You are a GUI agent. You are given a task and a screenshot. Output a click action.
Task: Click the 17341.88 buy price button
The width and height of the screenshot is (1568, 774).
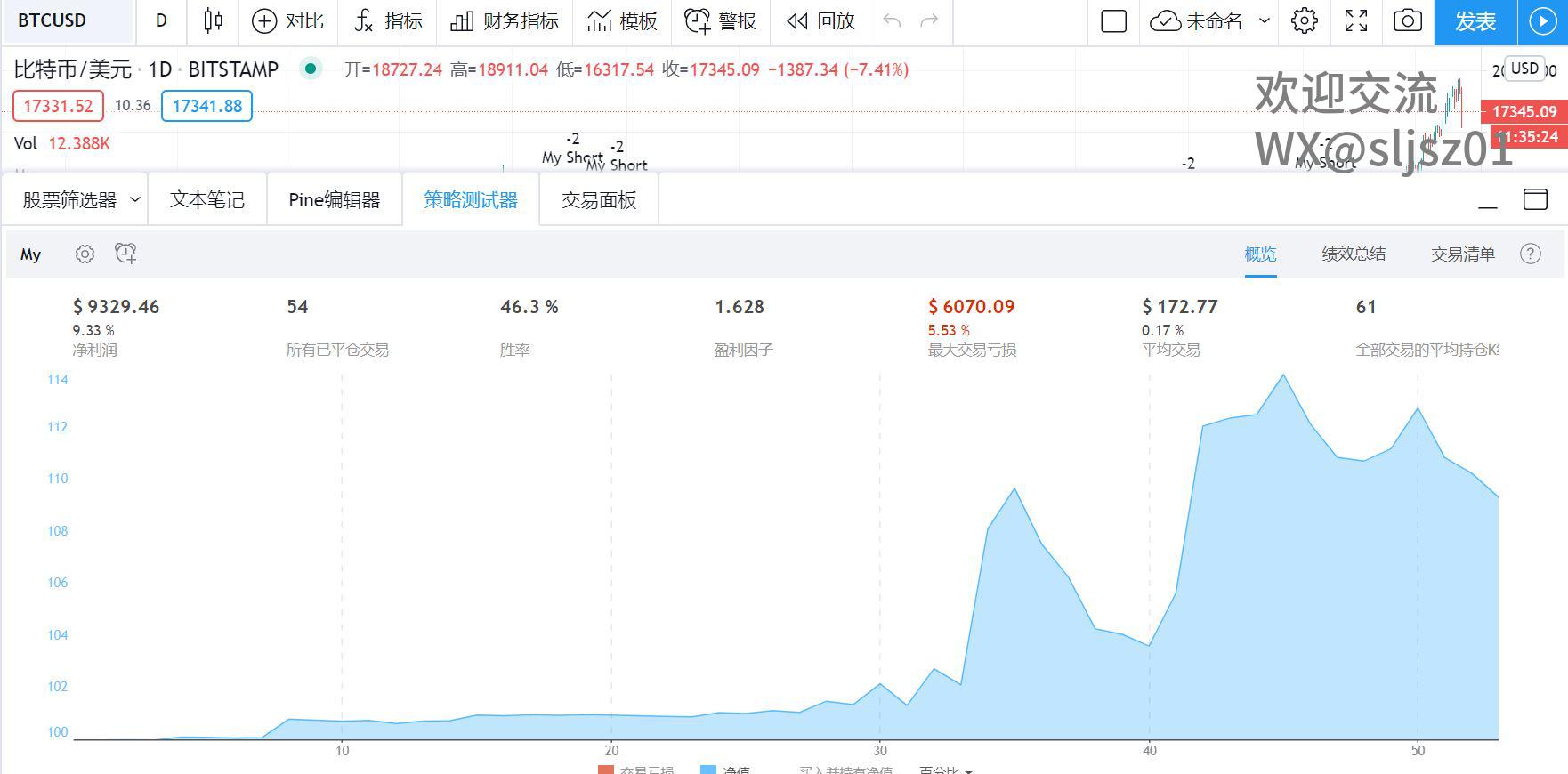point(206,106)
